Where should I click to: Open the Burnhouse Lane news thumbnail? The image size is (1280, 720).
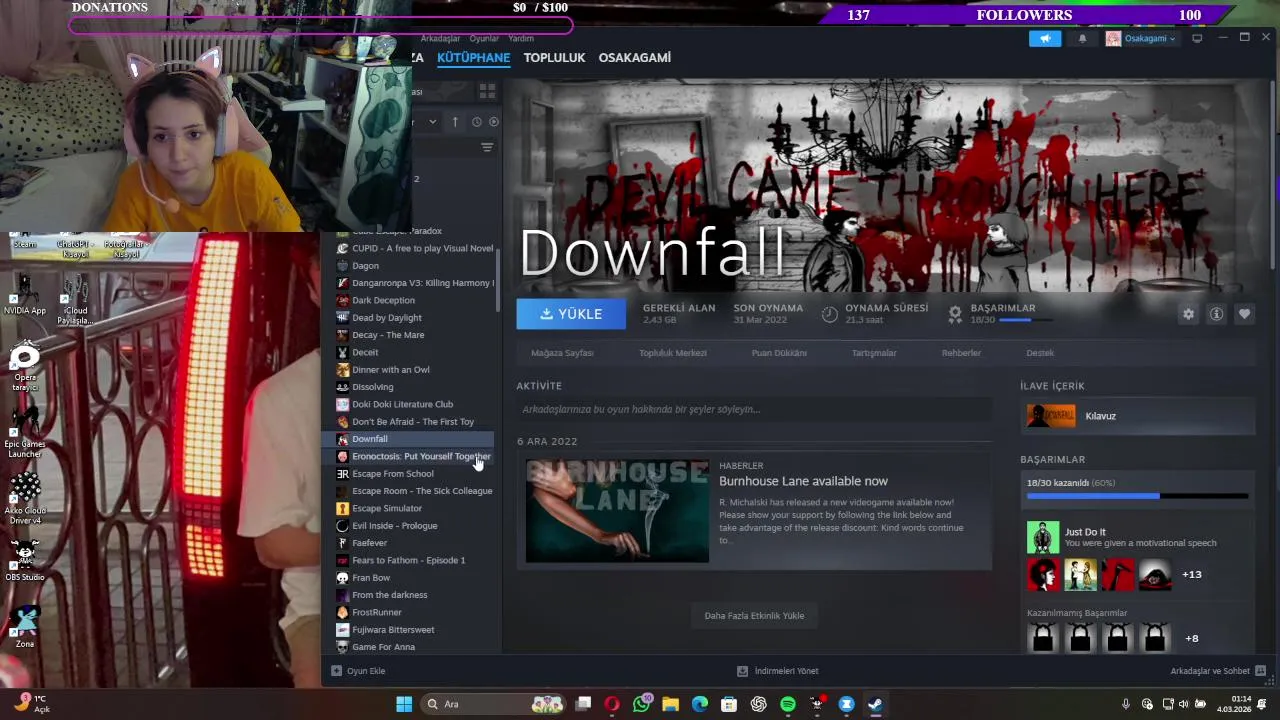[x=617, y=511]
